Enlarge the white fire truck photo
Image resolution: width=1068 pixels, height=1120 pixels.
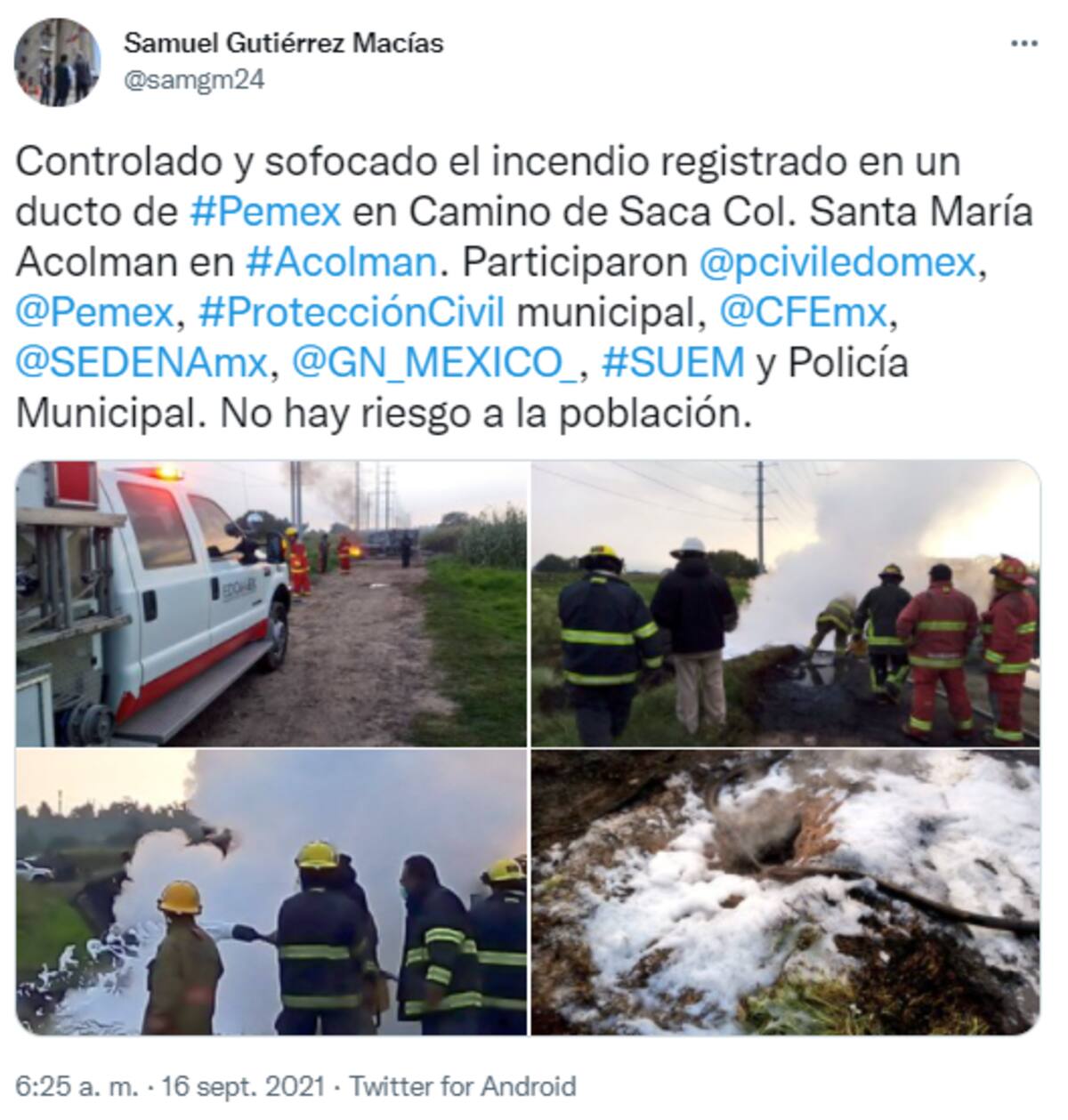coord(271,603)
